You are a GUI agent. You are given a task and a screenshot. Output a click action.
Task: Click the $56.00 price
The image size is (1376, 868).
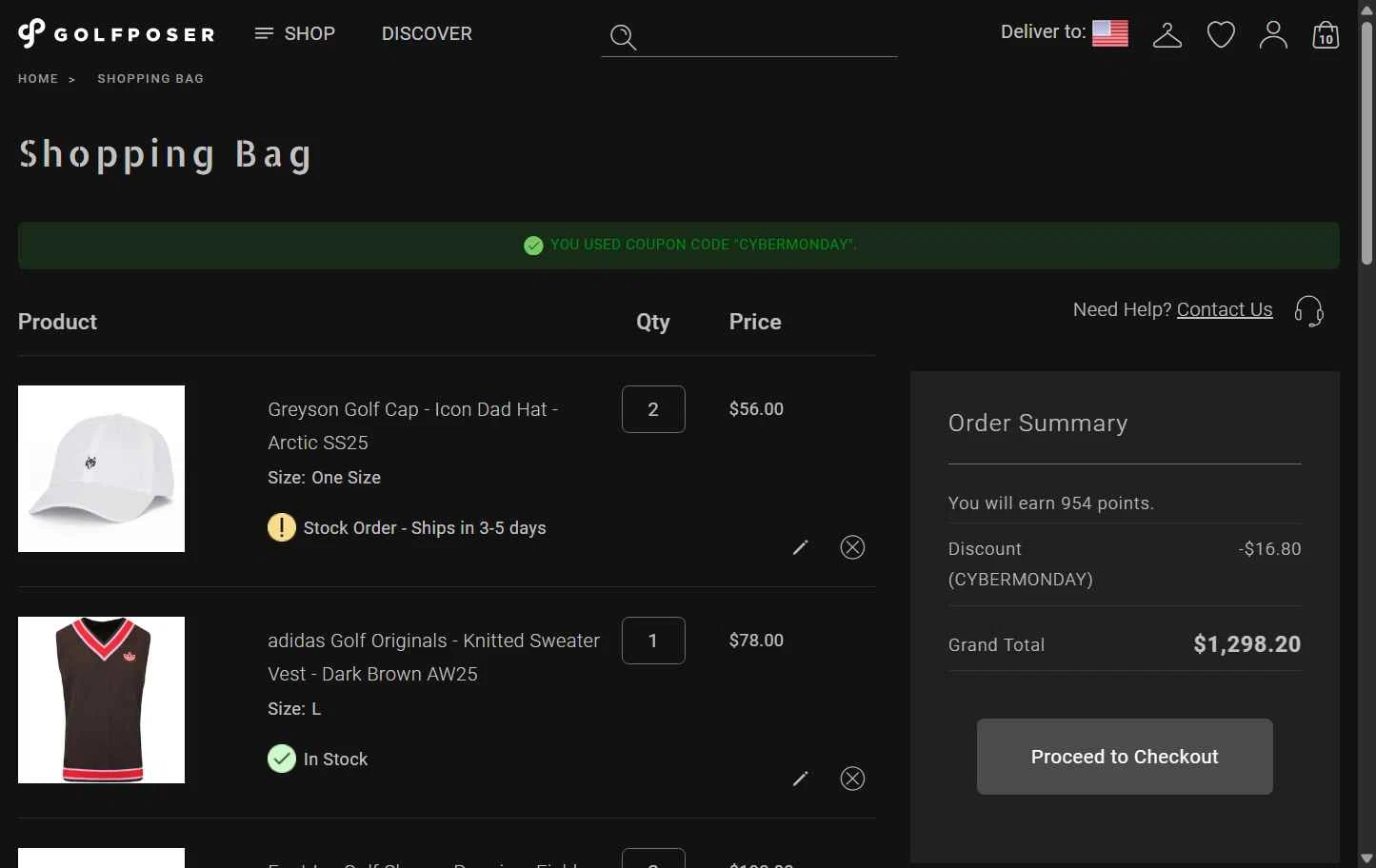[x=756, y=409]
